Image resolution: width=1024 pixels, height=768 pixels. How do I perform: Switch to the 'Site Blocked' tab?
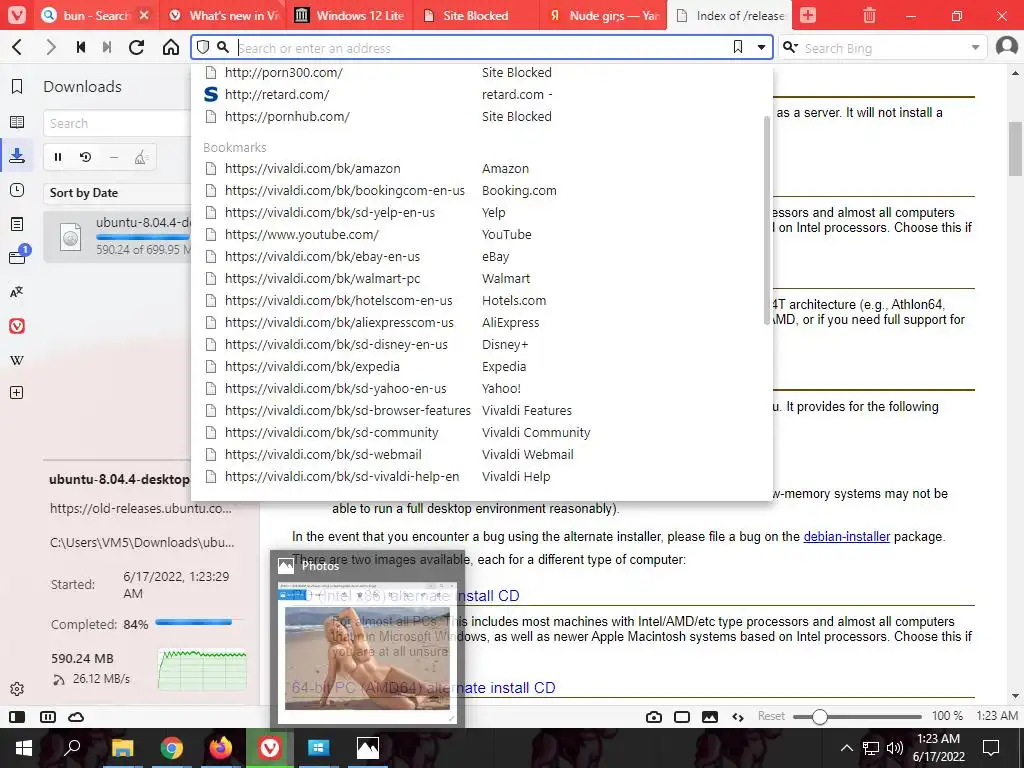pos(475,15)
